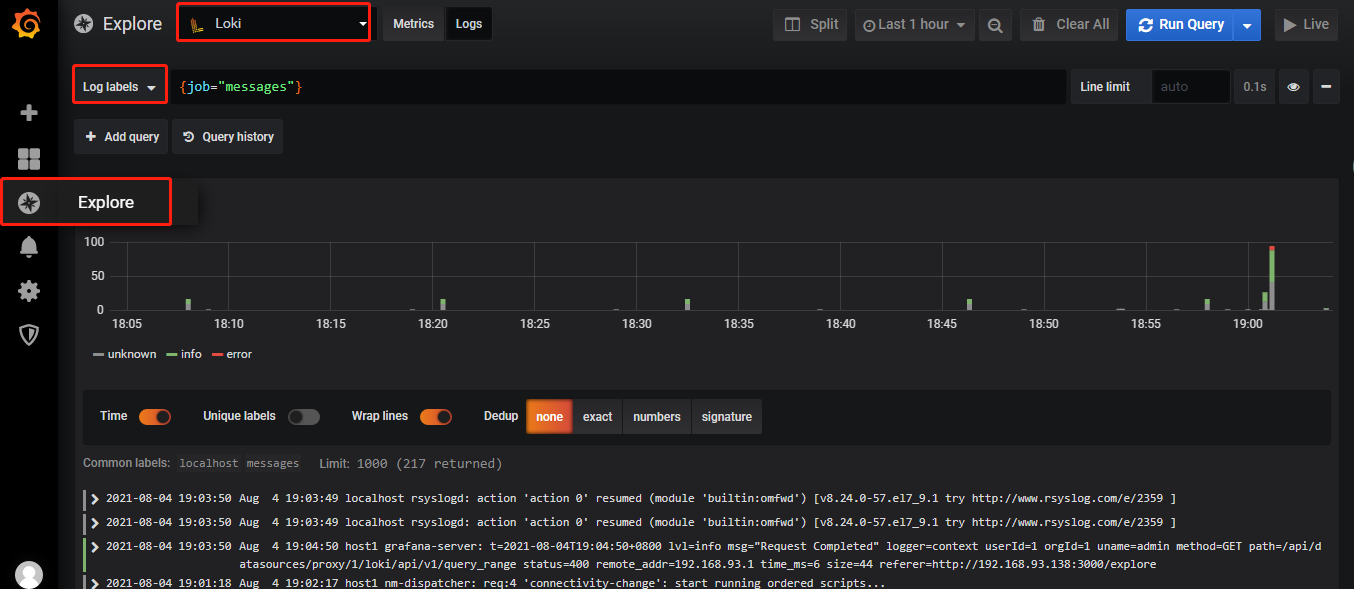Image resolution: width=1354 pixels, height=589 pixels.
Task: Switch to the Metrics mode tab
Action: coord(414,24)
